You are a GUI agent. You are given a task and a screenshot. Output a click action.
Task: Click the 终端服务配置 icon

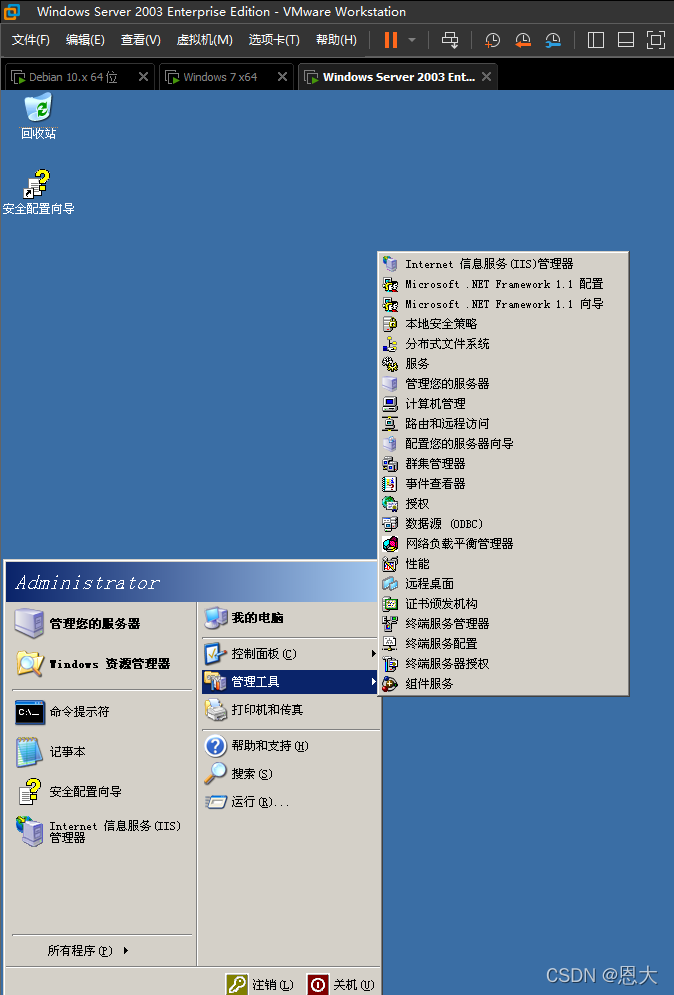[390, 643]
